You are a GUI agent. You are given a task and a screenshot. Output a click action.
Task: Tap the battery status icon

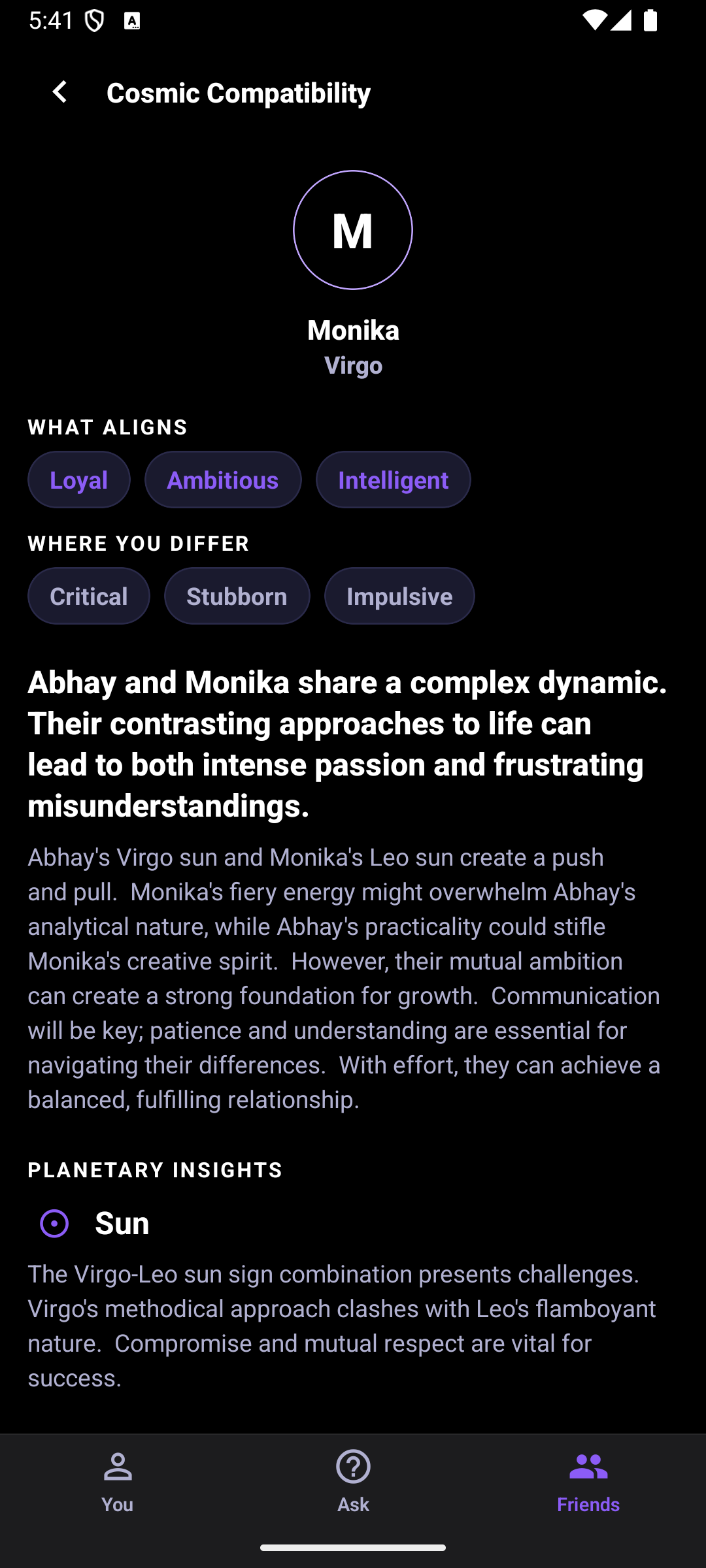[x=650, y=20]
